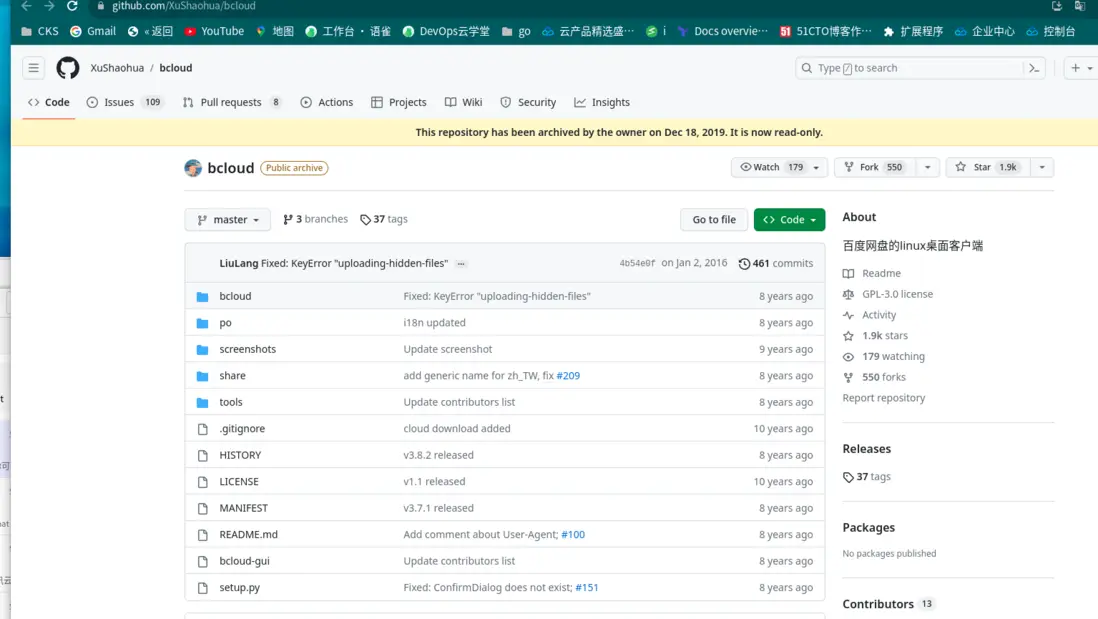
Task: Open the 控制台 bookmark
Action: tap(1051, 31)
